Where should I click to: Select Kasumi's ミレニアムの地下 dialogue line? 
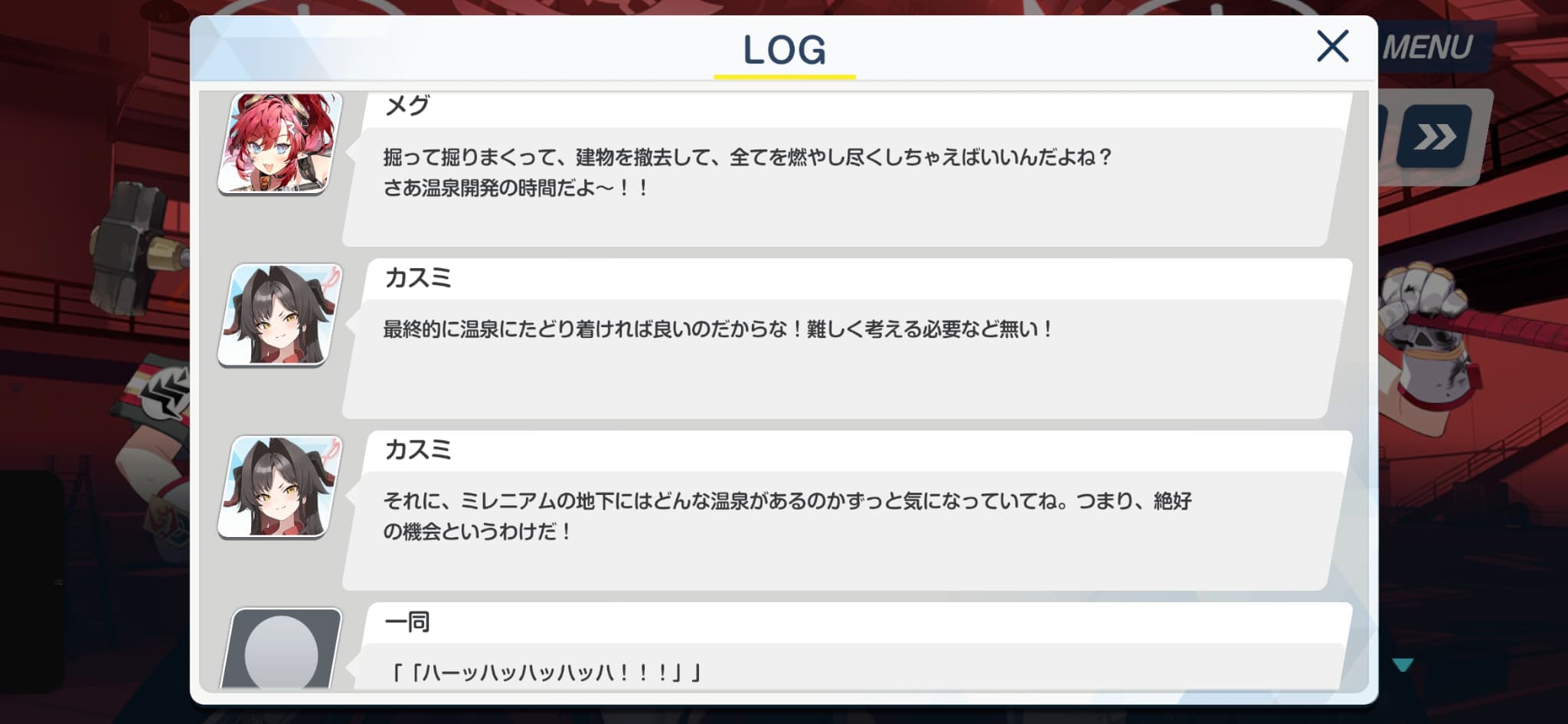click(x=787, y=516)
